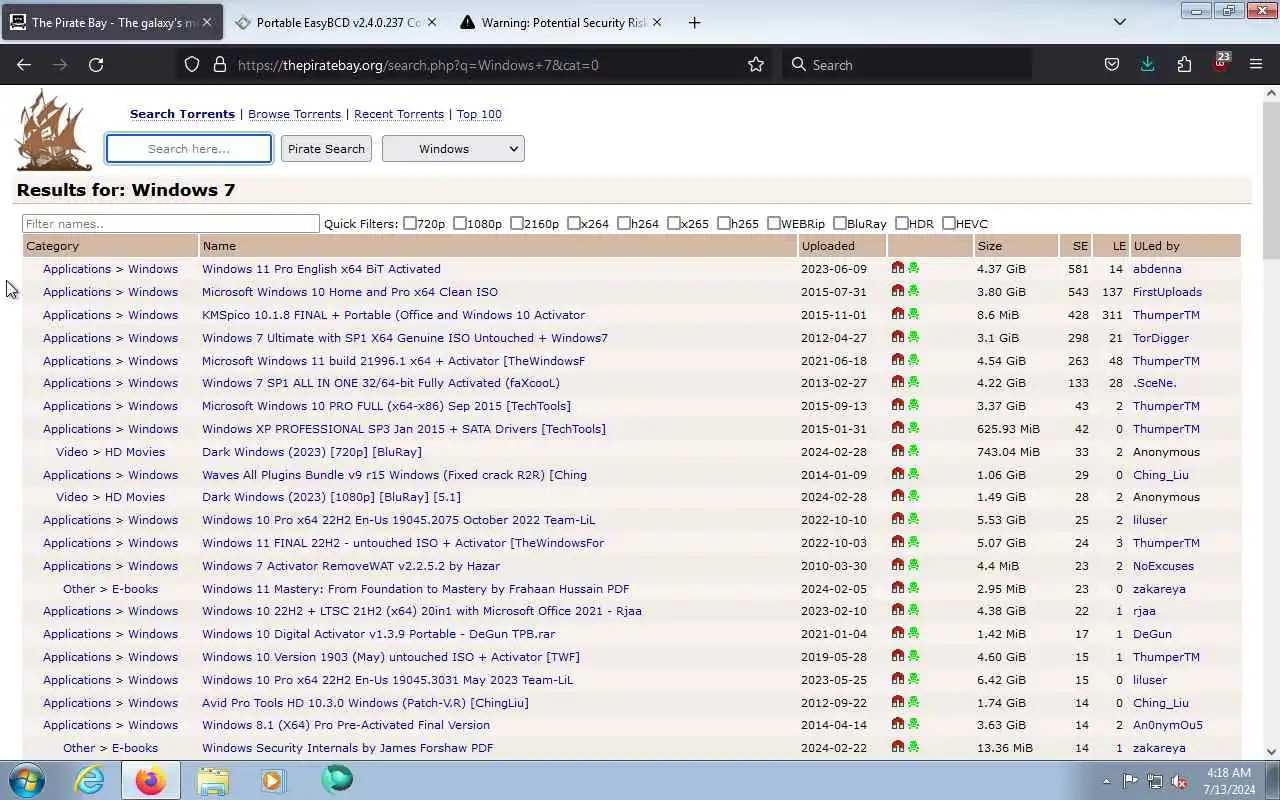Switch to the Warning: Potential Security Risk tab
This screenshot has height=800, width=1280.
click(x=560, y=22)
